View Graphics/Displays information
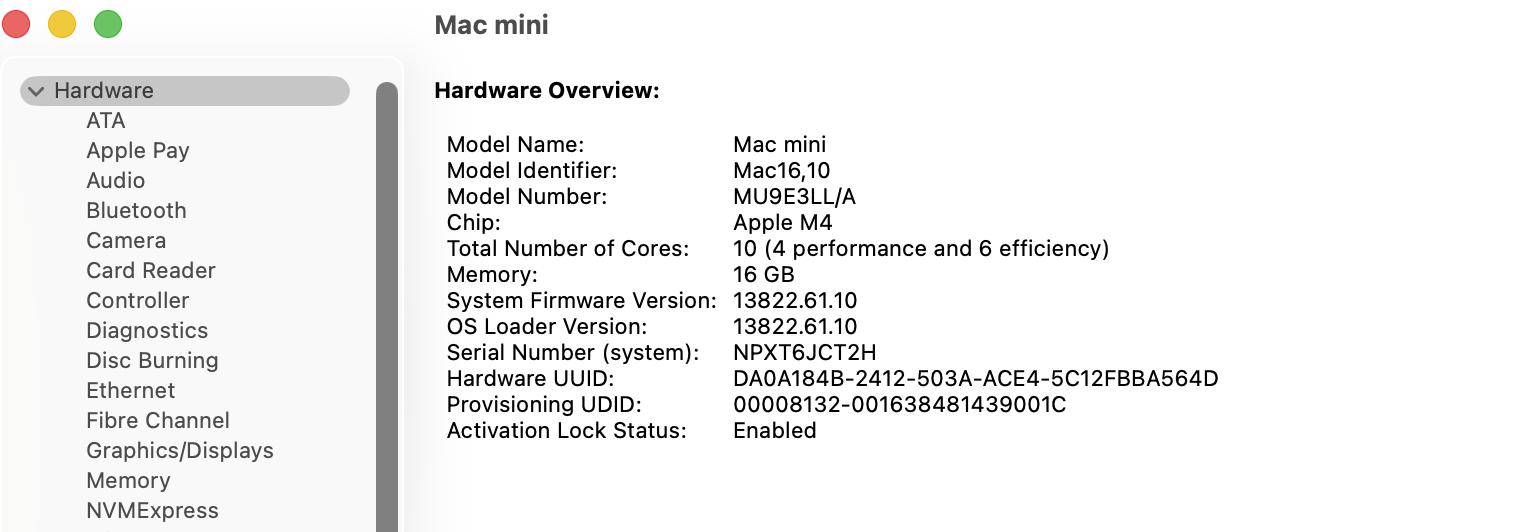This screenshot has width=1522, height=532. (x=180, y=451)
